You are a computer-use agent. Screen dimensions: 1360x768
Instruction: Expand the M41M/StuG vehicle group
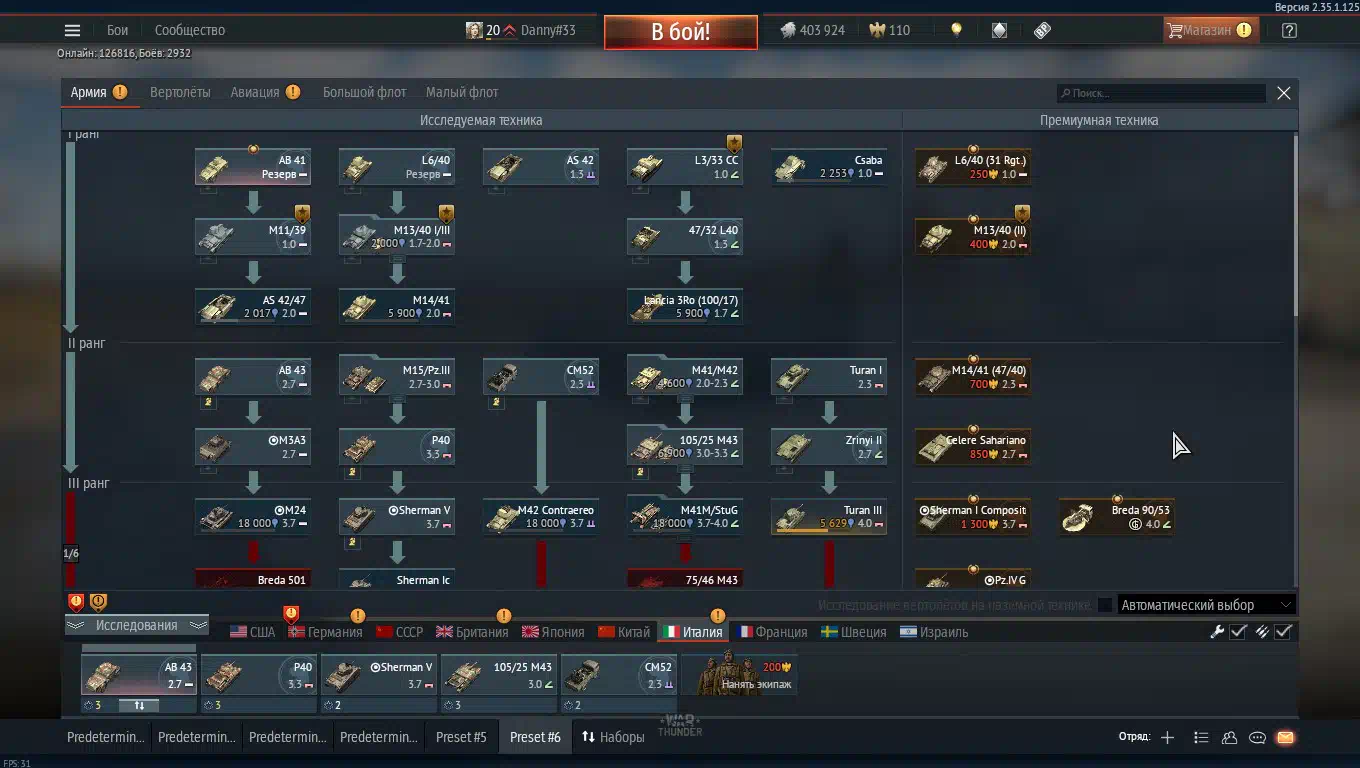[685, 517]
